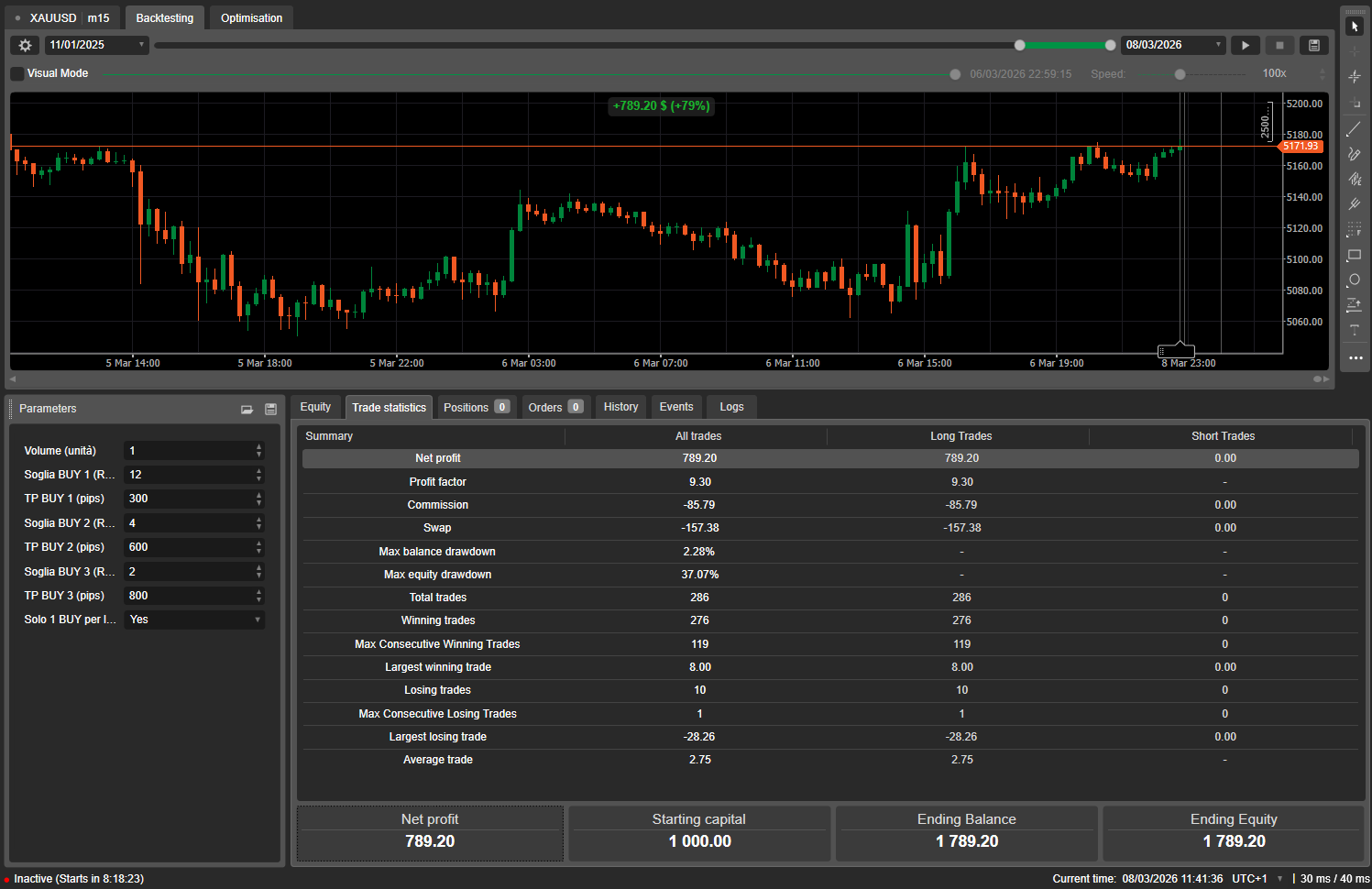This screenshot has height=889, width=1372.
Task: Switch to the Optimisation tab
Action: click(251, 18)
